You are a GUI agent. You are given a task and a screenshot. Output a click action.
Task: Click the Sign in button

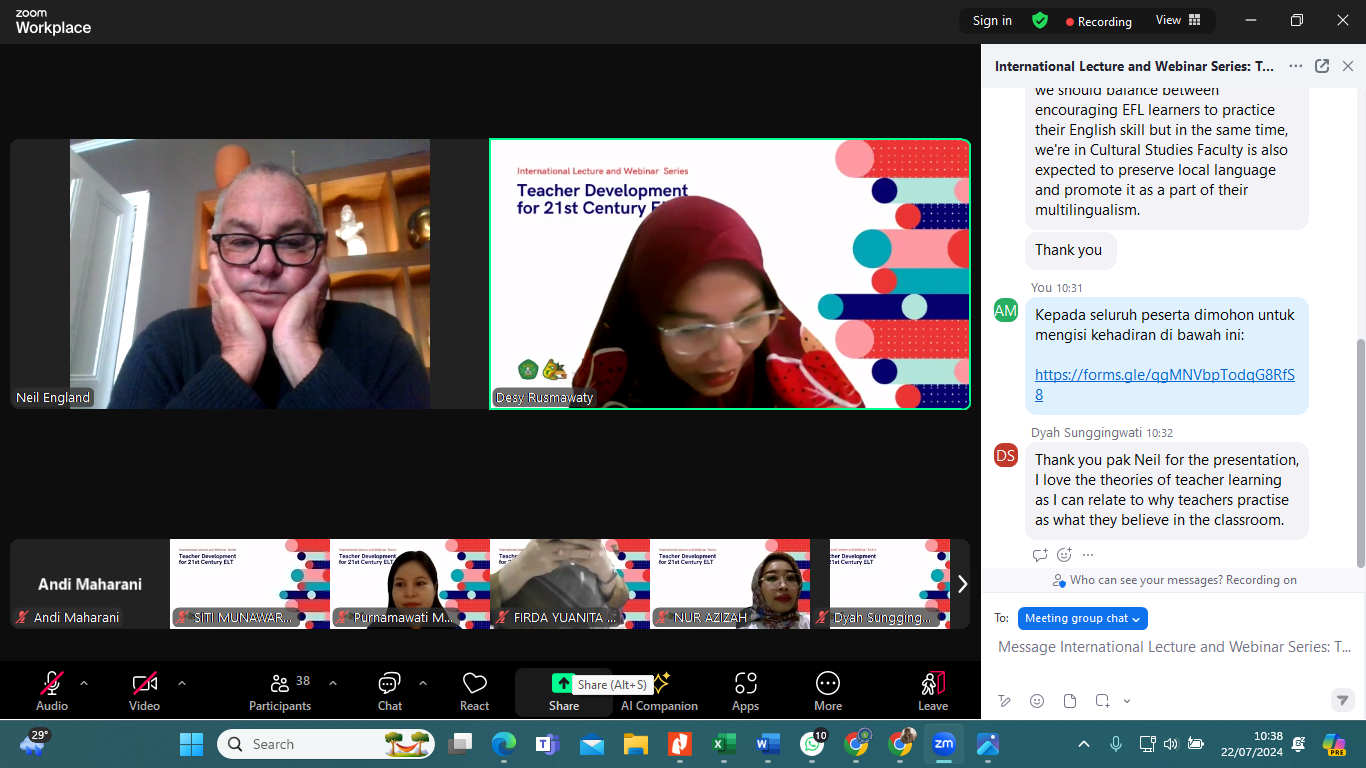pyautogui.click(x=992, y=21)
